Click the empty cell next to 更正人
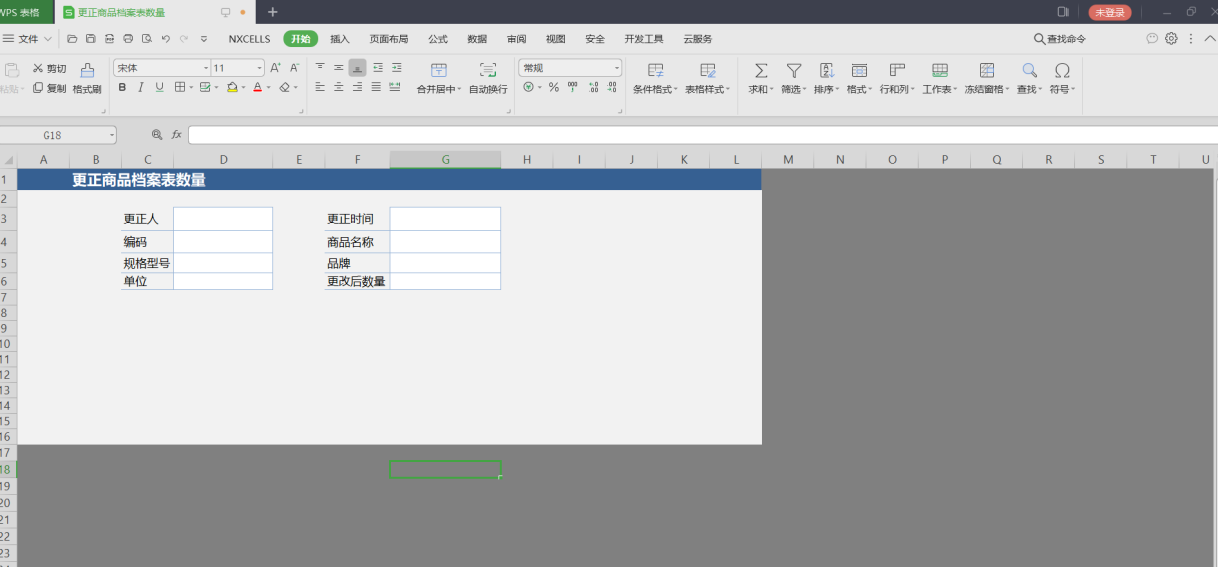Screen dimensions: 1219x567 tap(223, 219)
